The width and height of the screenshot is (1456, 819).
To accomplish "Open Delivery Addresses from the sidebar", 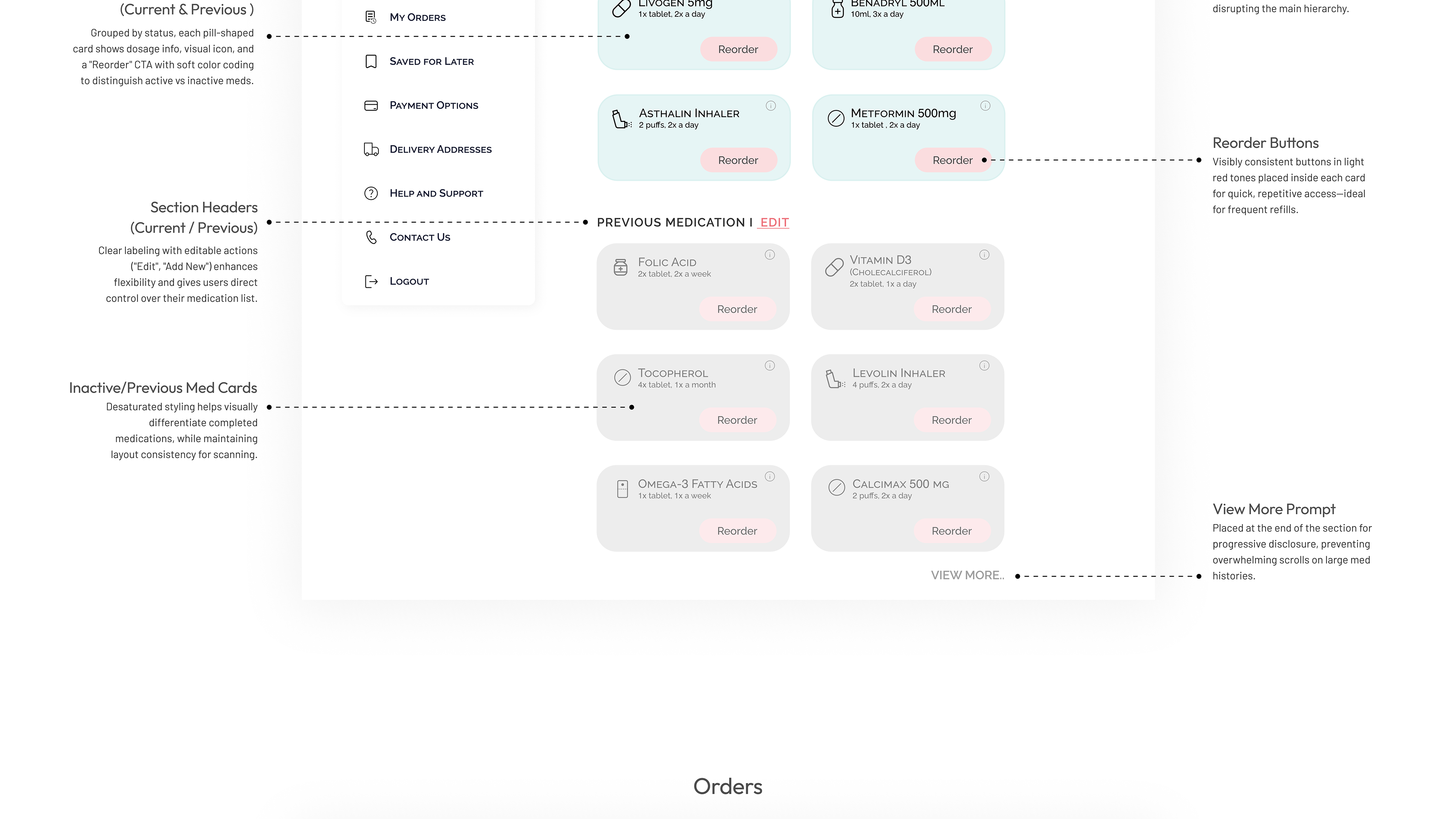I will click(440, 150).
